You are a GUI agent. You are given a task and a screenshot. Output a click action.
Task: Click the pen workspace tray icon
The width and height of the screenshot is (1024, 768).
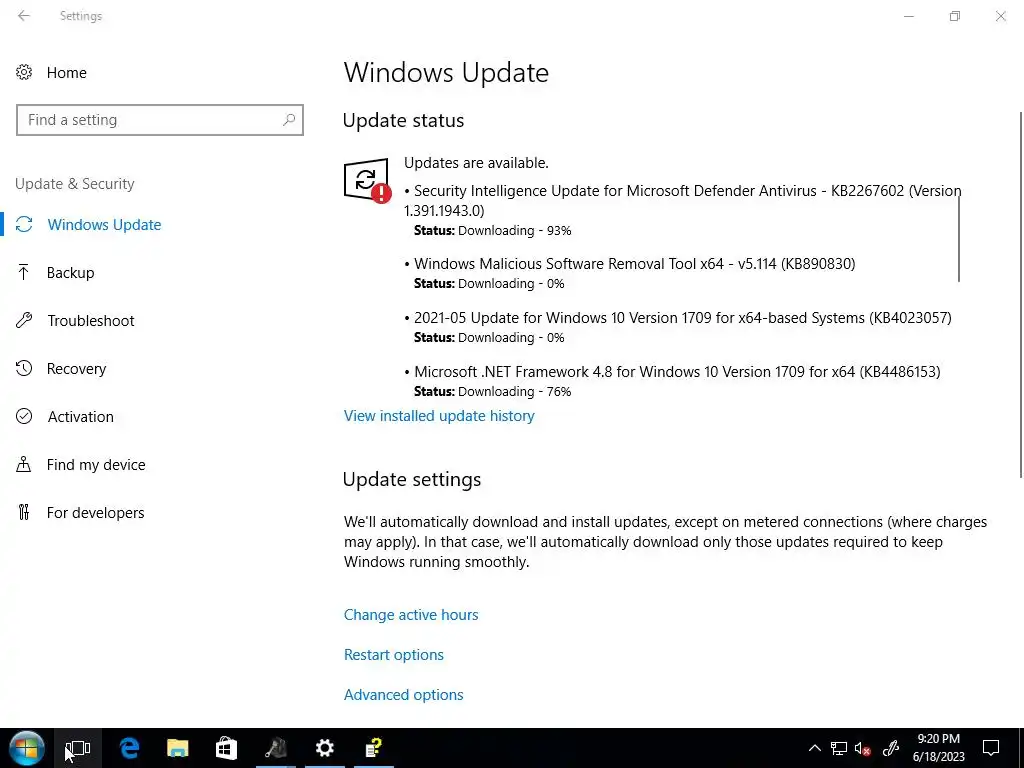[891, 748]
